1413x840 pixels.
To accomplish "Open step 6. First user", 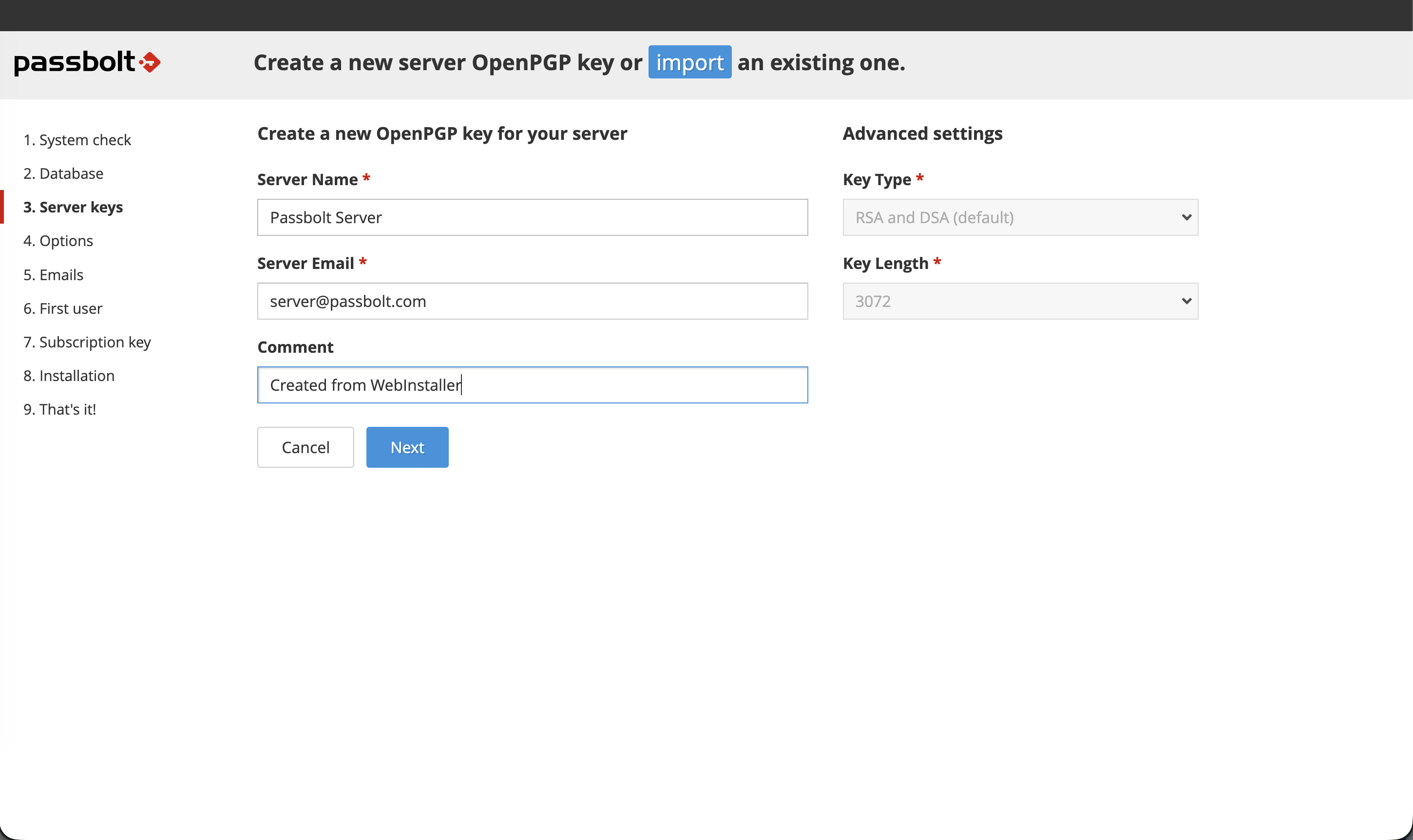I will point(63,308).
